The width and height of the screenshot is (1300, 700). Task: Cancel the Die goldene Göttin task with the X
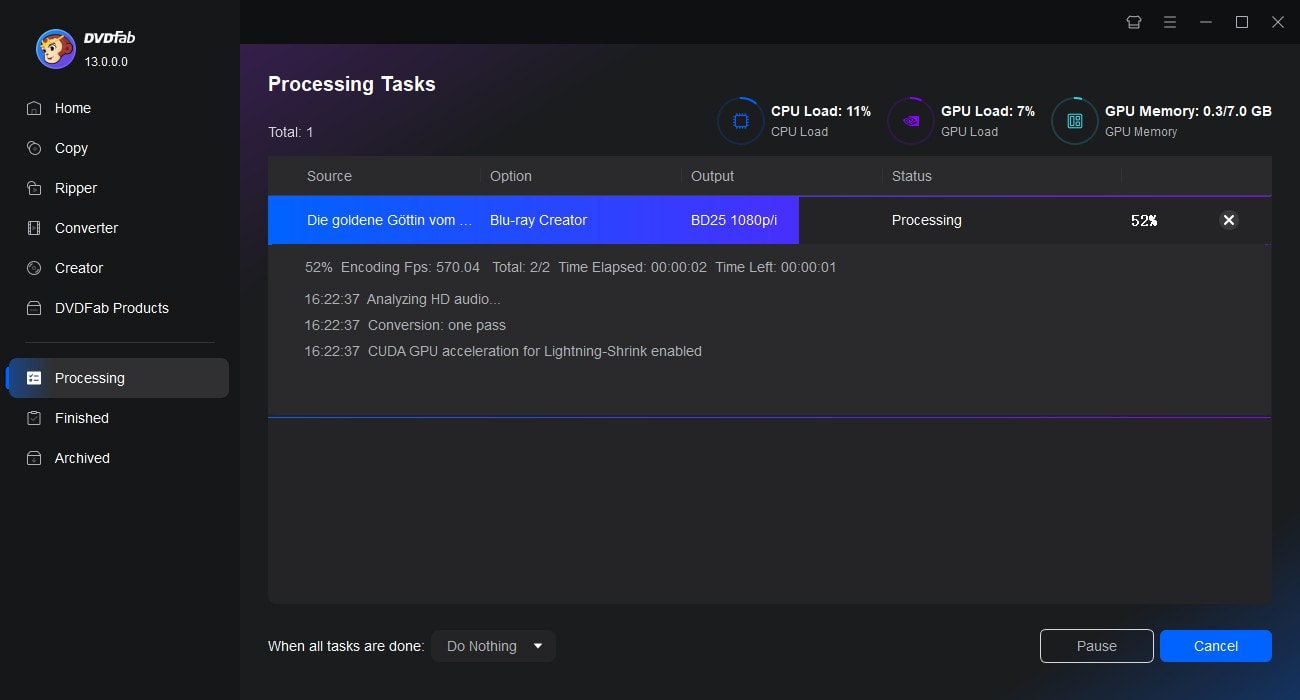click(x=1229, y=220)
